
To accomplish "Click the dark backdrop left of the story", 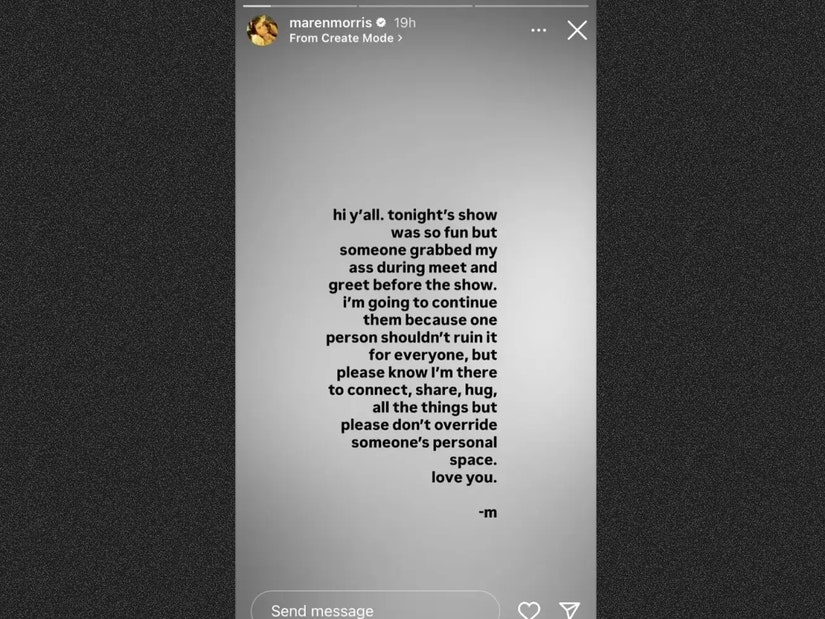I will click(117, 310).
